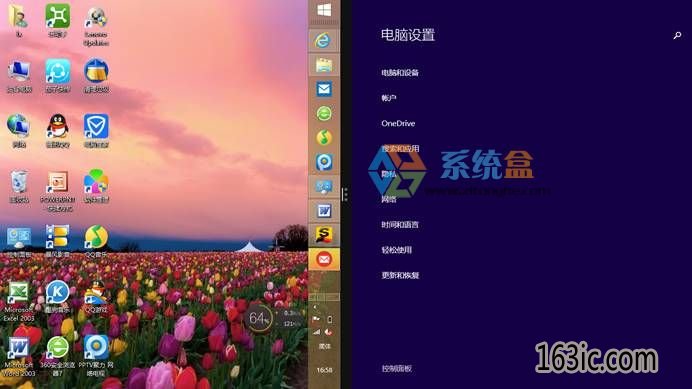Switch to 360 browser on the taskbar
The width and height of the screenshot is (692, 389).
[x=324, y=113]
